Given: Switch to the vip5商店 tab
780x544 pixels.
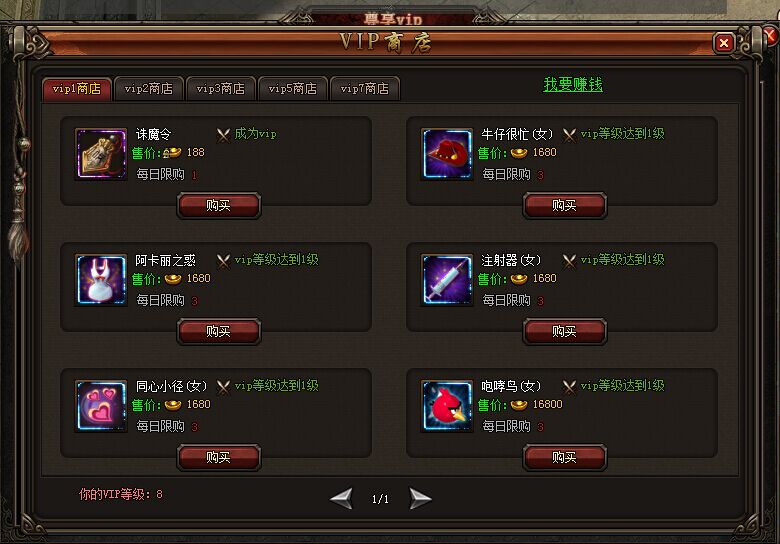Looking at the screenshot, I should click(292, 89).
